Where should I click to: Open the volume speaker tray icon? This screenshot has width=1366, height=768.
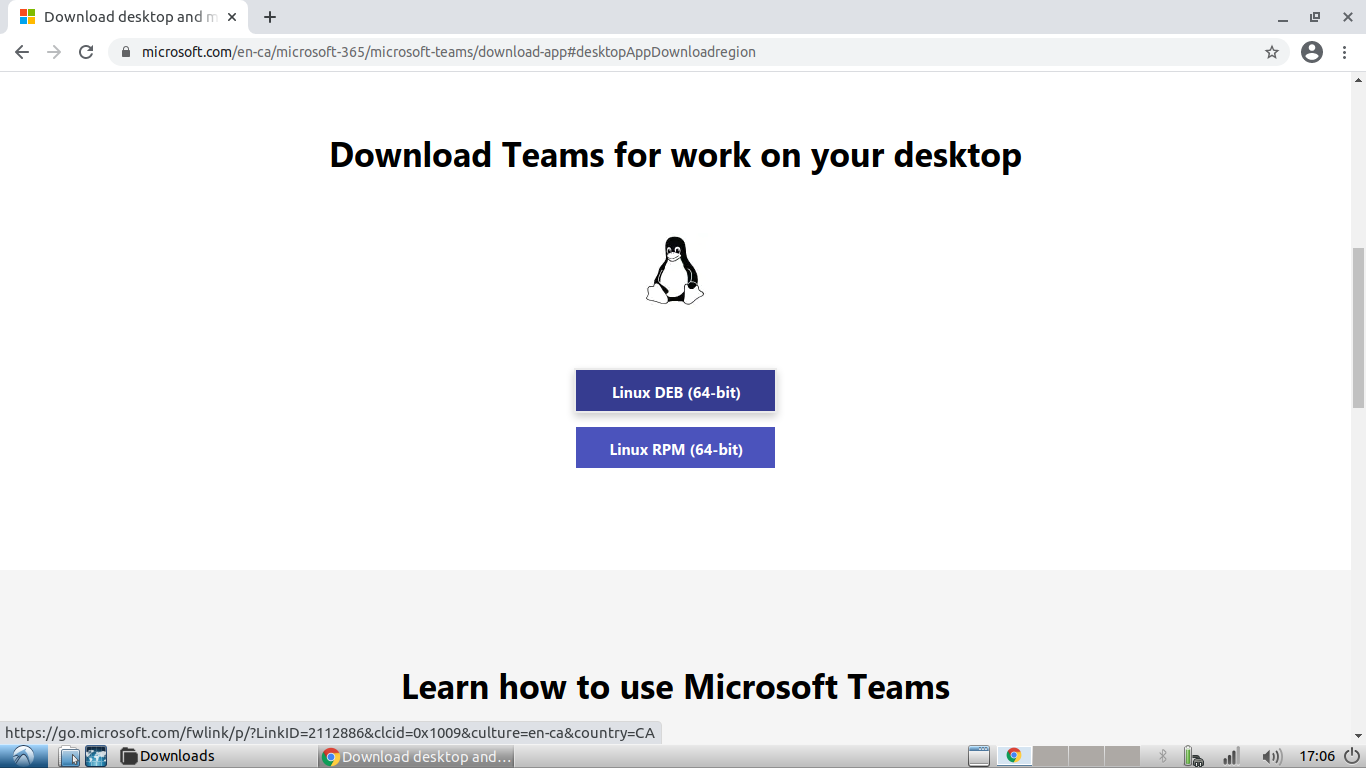(x=1272, y=756)
